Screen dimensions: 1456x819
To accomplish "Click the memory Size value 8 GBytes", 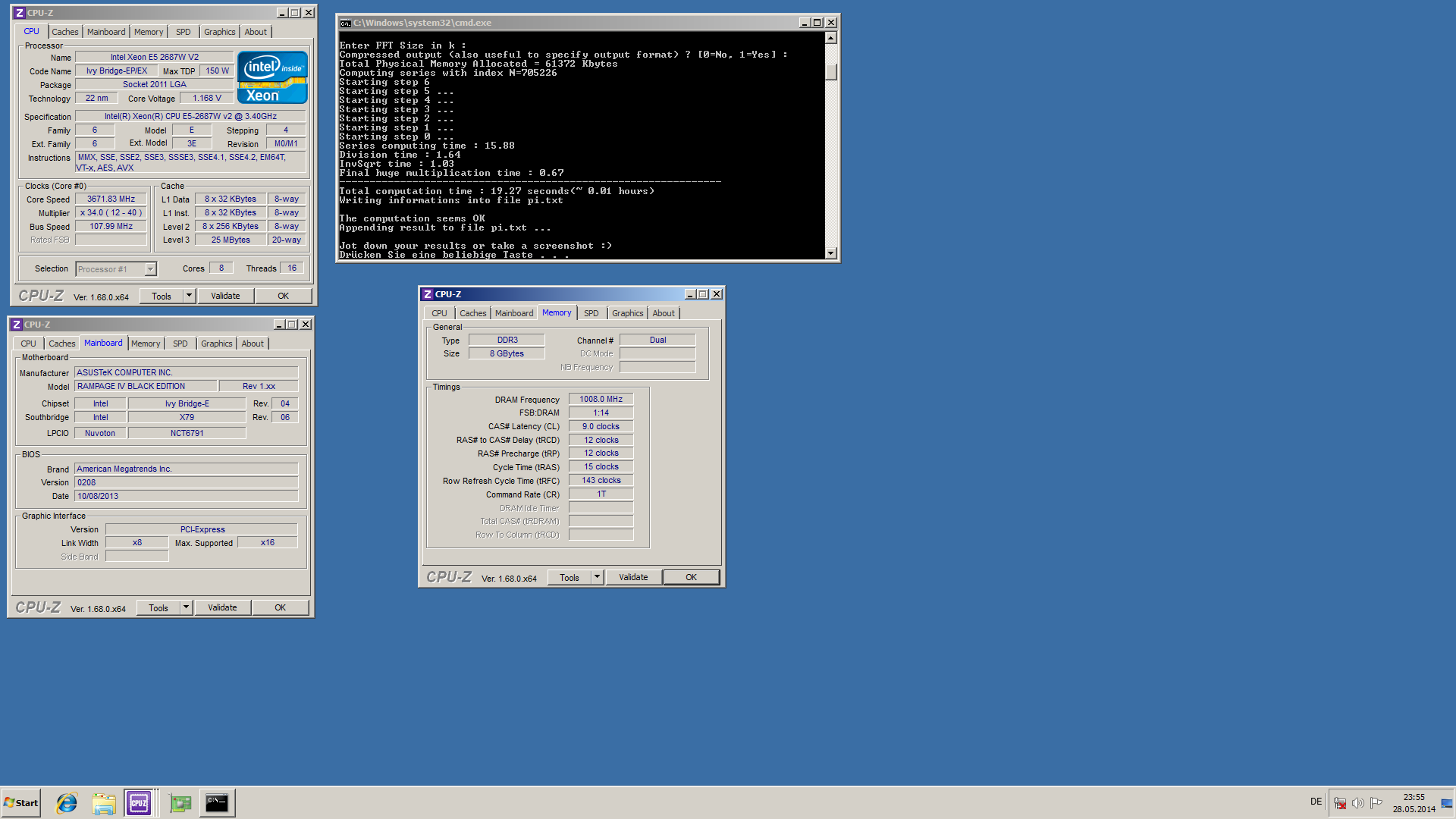I will coord(507,353).
